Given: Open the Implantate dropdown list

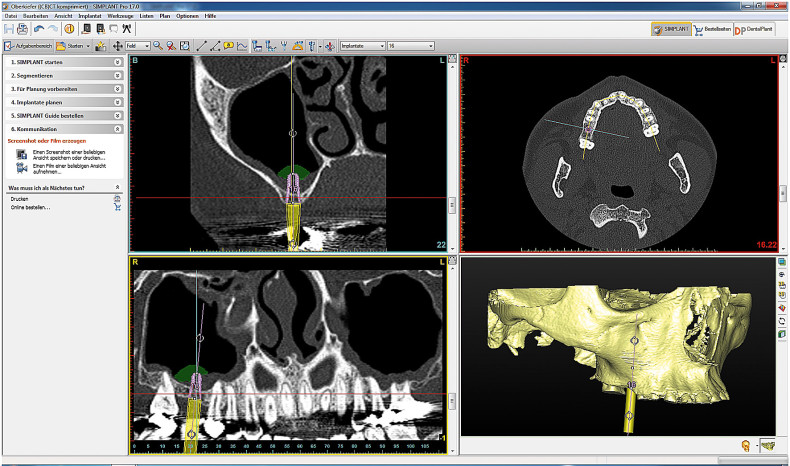Looking at the screenshot, I should pyautogui.click(x=363, y=46).
